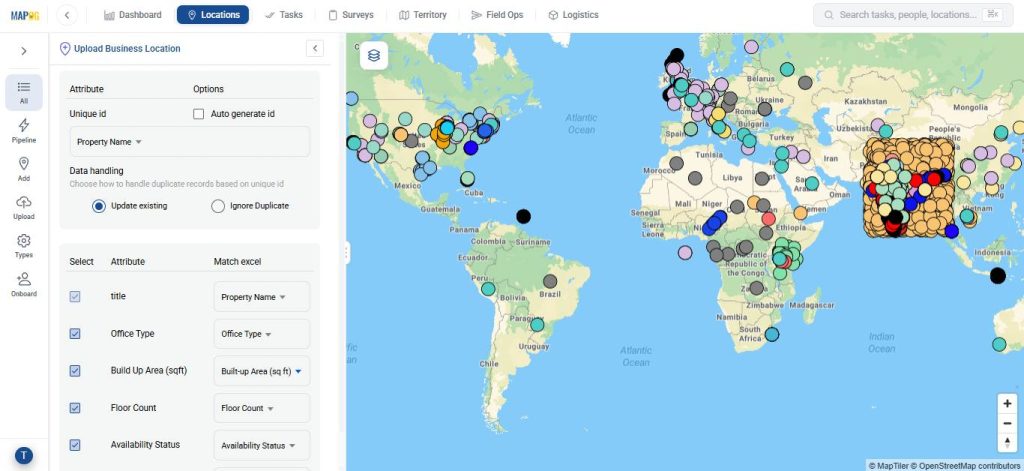Open the Territory tab
The width and height of the screenshot is (1024, 471).
coord(423,15)
